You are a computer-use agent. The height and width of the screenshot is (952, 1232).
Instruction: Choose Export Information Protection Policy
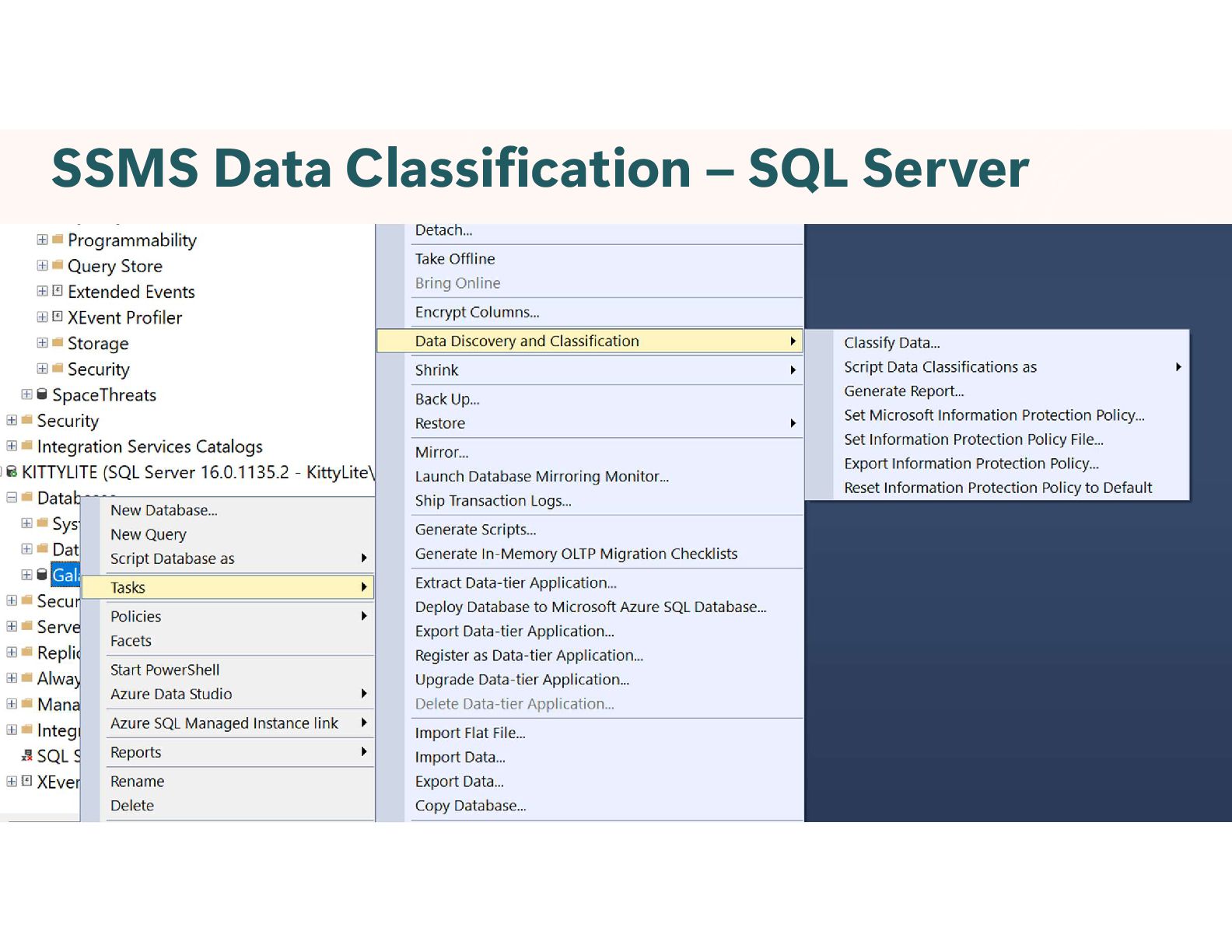click(x=997, y=464)
